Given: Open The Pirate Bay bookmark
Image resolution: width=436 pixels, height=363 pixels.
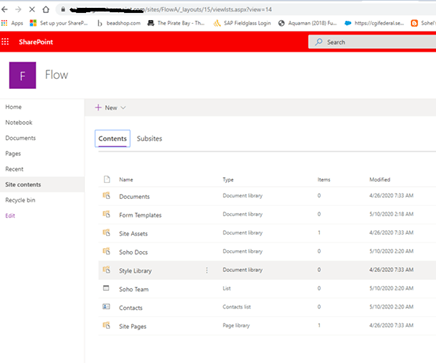Looking at the screenshot, I should [x=176, y=23].
